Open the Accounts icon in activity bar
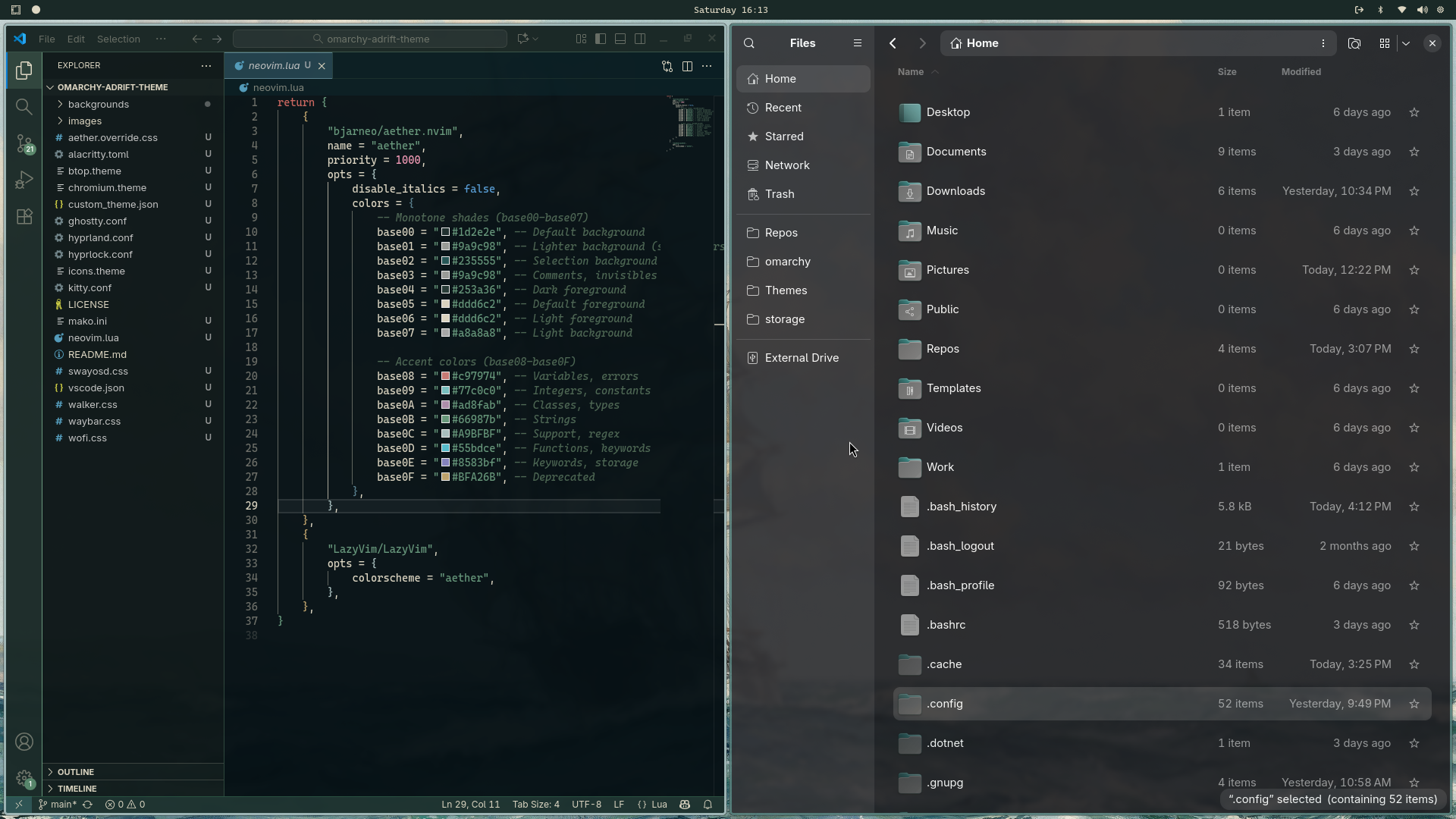The height and width of the screenshot is (819, 1456). [24, 742]
